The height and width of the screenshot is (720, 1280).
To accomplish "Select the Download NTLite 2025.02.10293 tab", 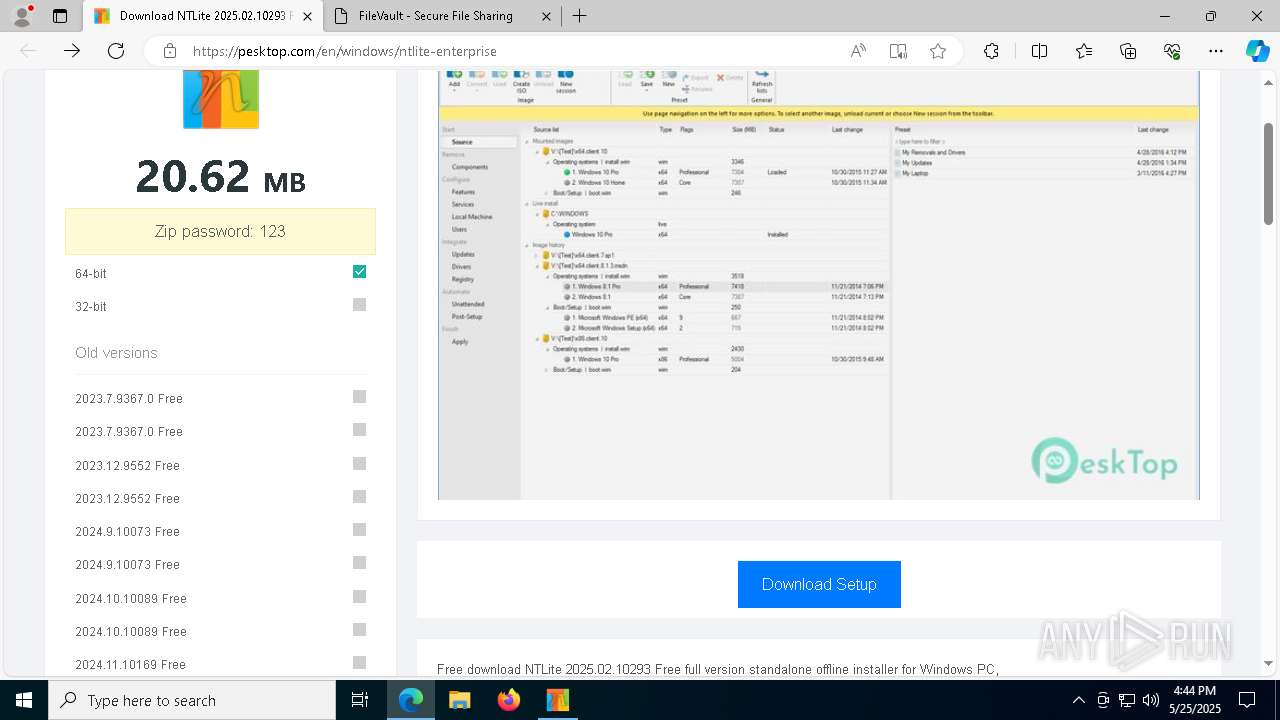I will 203,16.
